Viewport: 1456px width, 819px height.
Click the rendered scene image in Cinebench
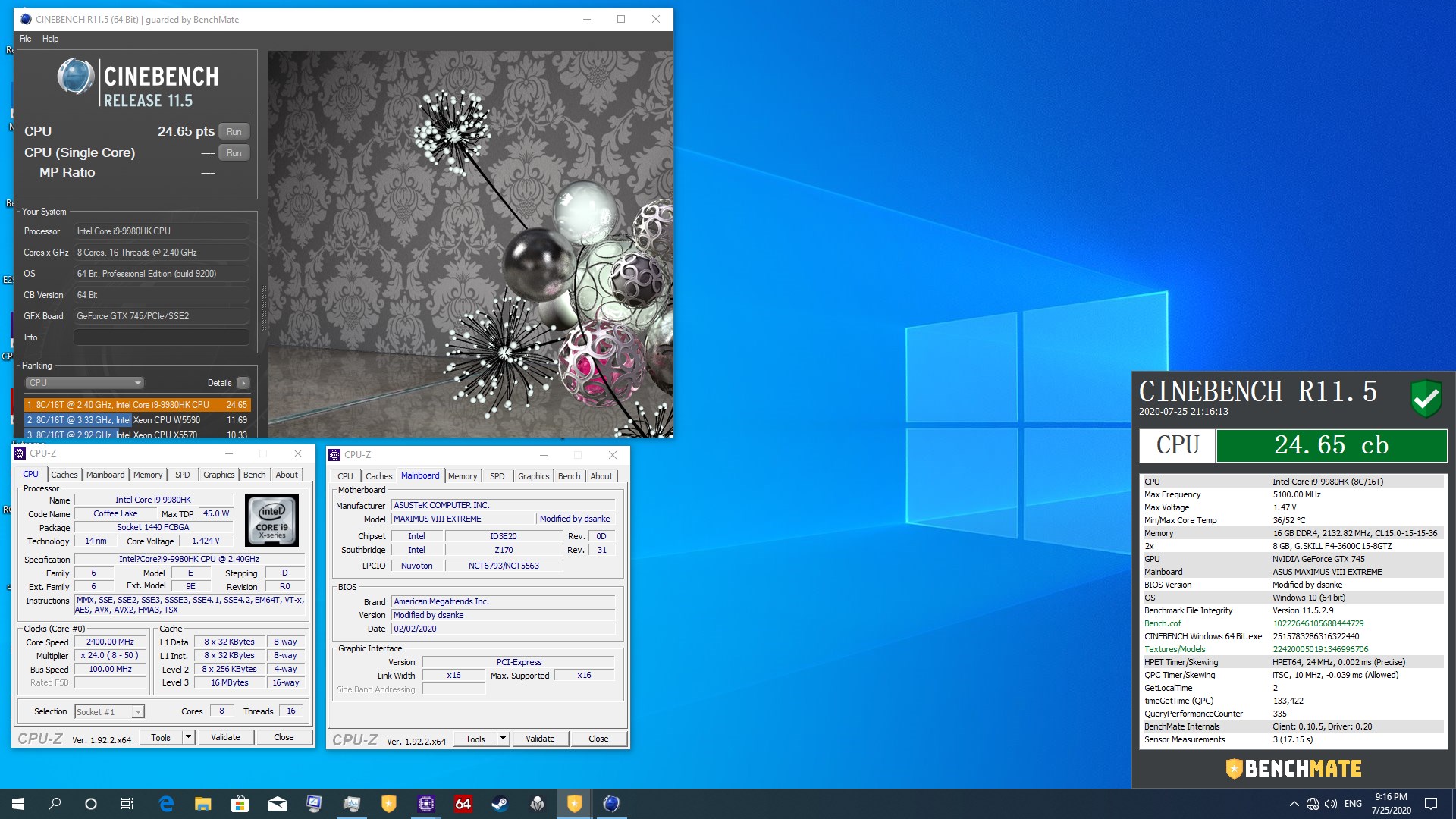pos(470,244)
